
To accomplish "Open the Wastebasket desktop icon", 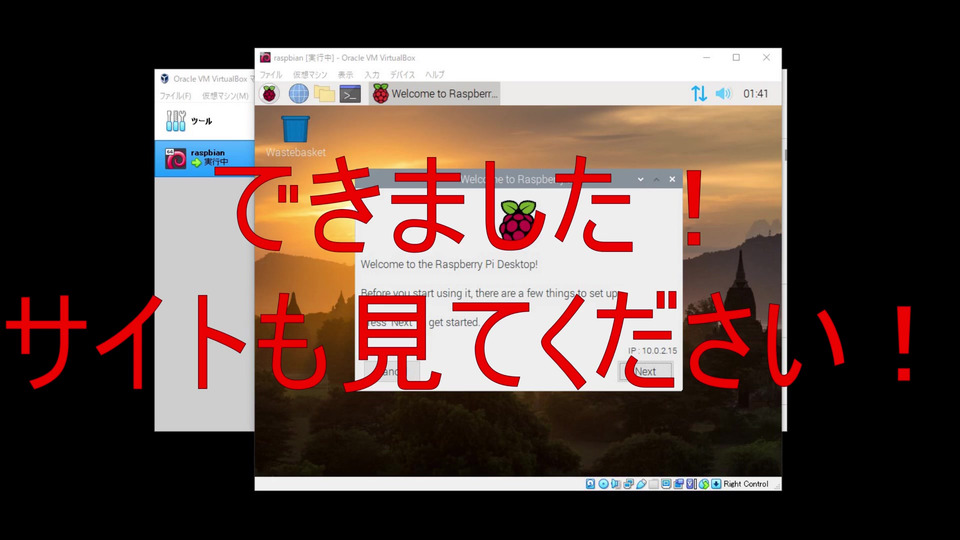I will coord(296,137).
